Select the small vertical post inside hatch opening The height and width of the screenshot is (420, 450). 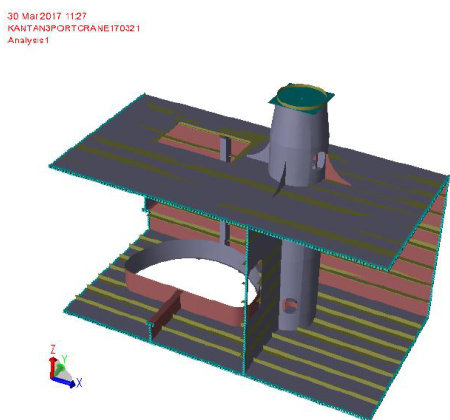pos(225,149)
